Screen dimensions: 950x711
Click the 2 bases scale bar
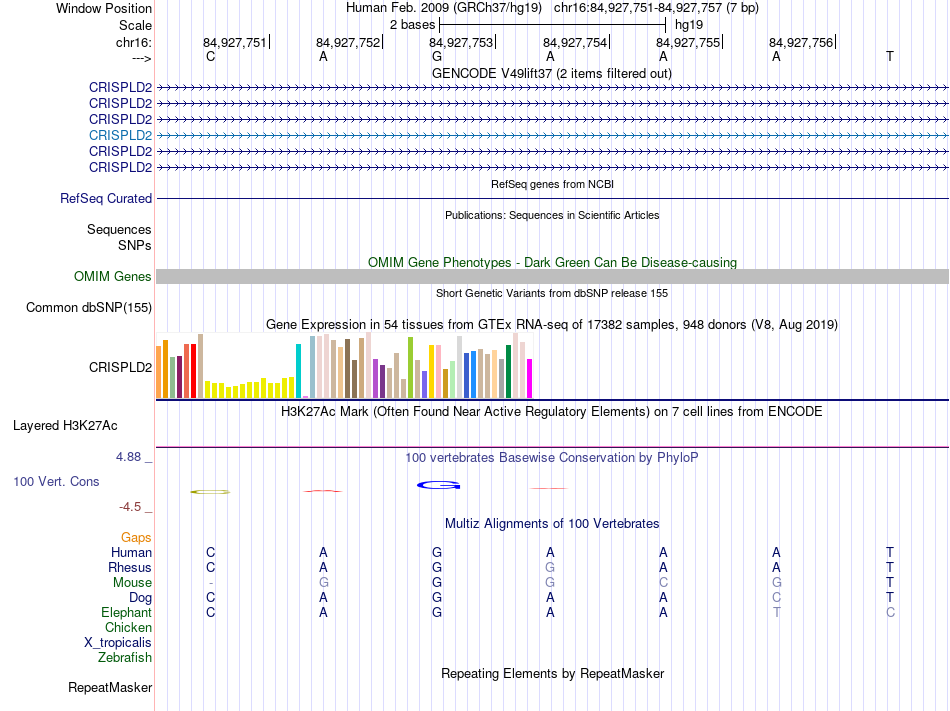pyautogui.click(x=552, y=23)
